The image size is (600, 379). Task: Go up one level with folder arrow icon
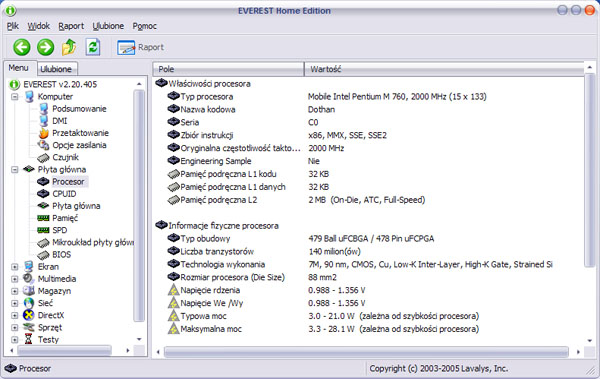click(x=69, y=47)
